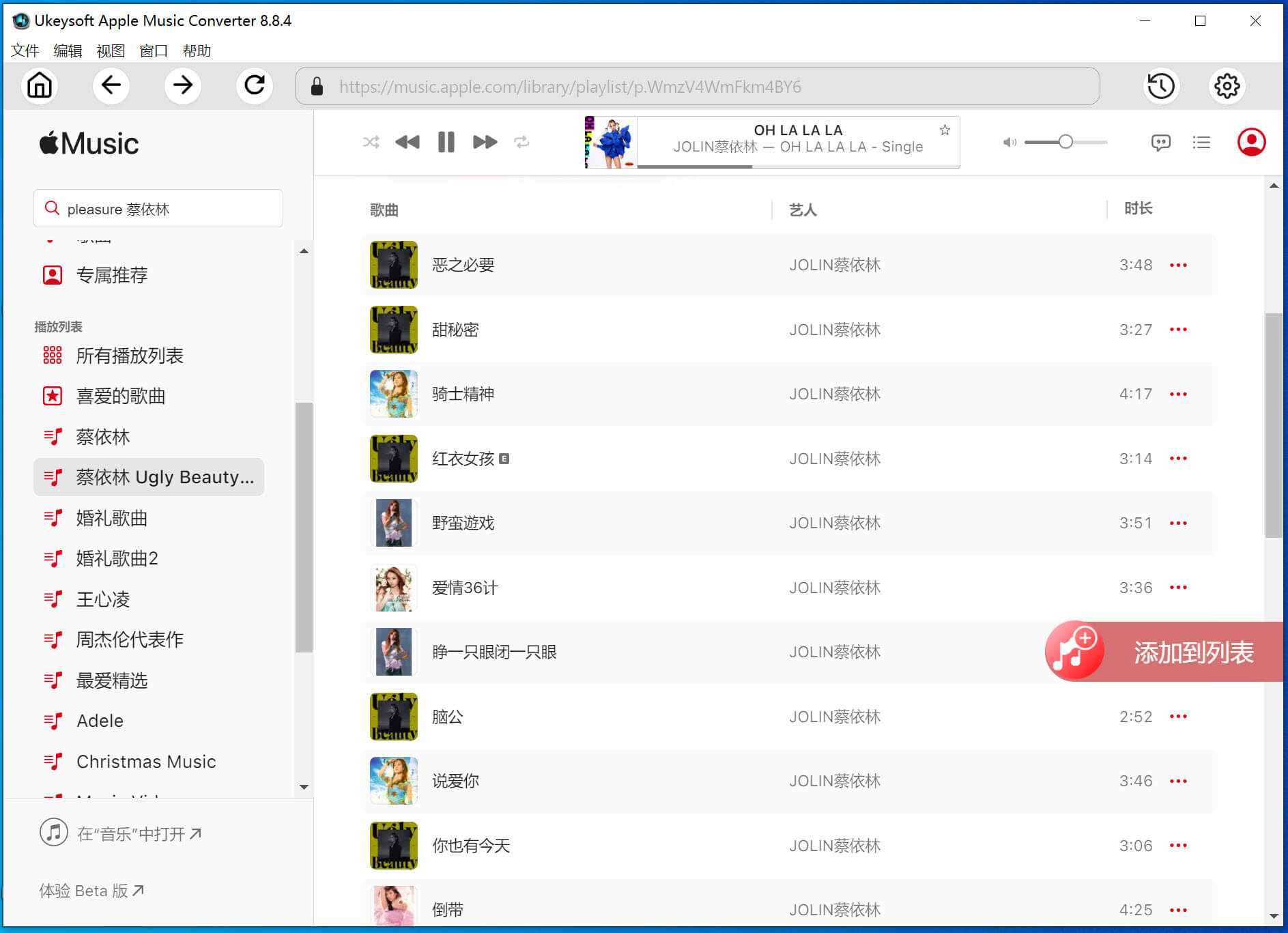Open the account profile icon
The image size is (1288, 933).
click(x=1252, y=142)
